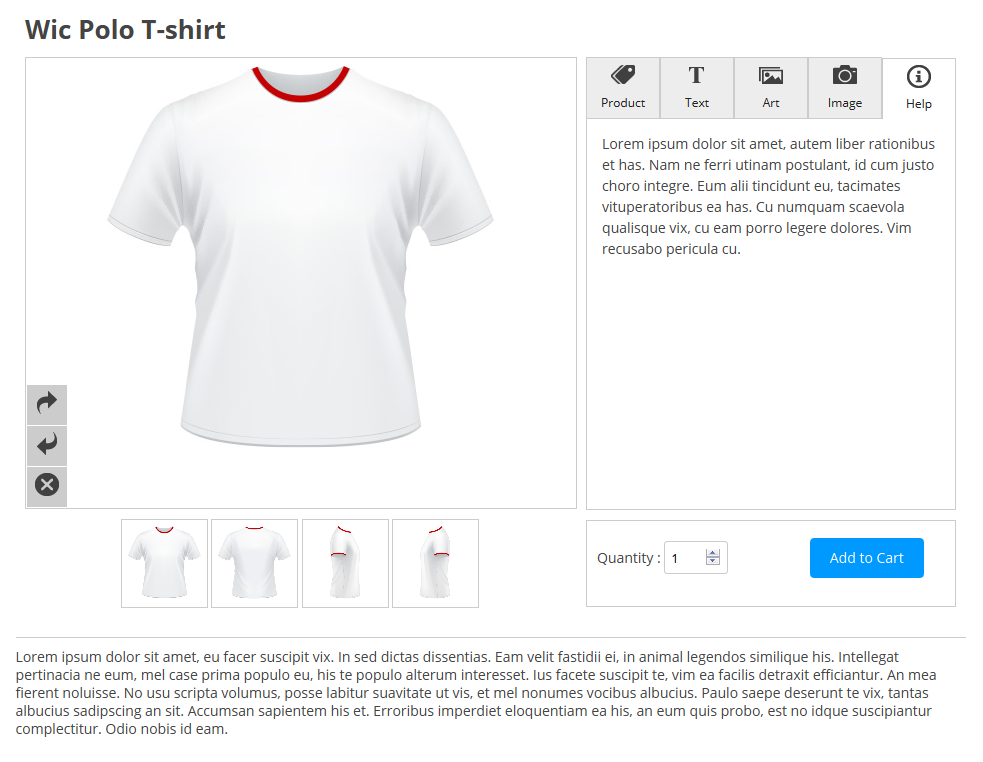Switch to the Text tab

coord(697,88)
